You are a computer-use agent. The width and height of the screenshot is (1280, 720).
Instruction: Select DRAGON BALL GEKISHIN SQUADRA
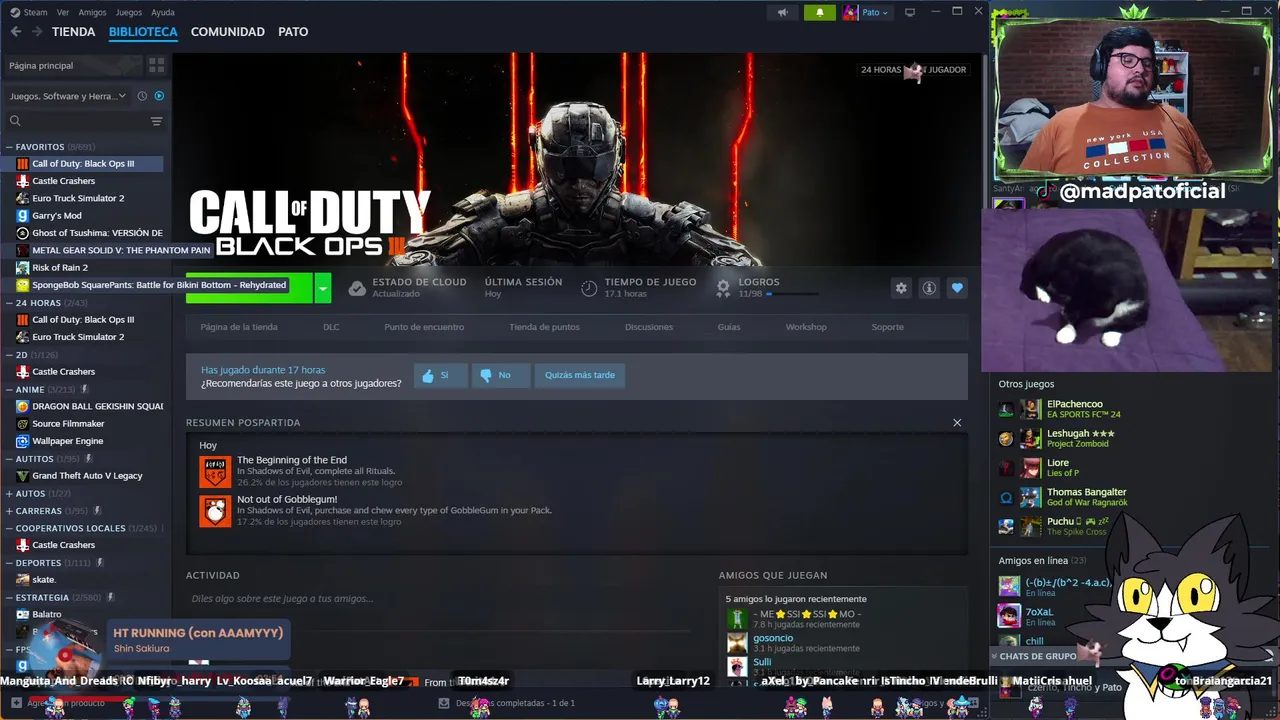[97, 406]
